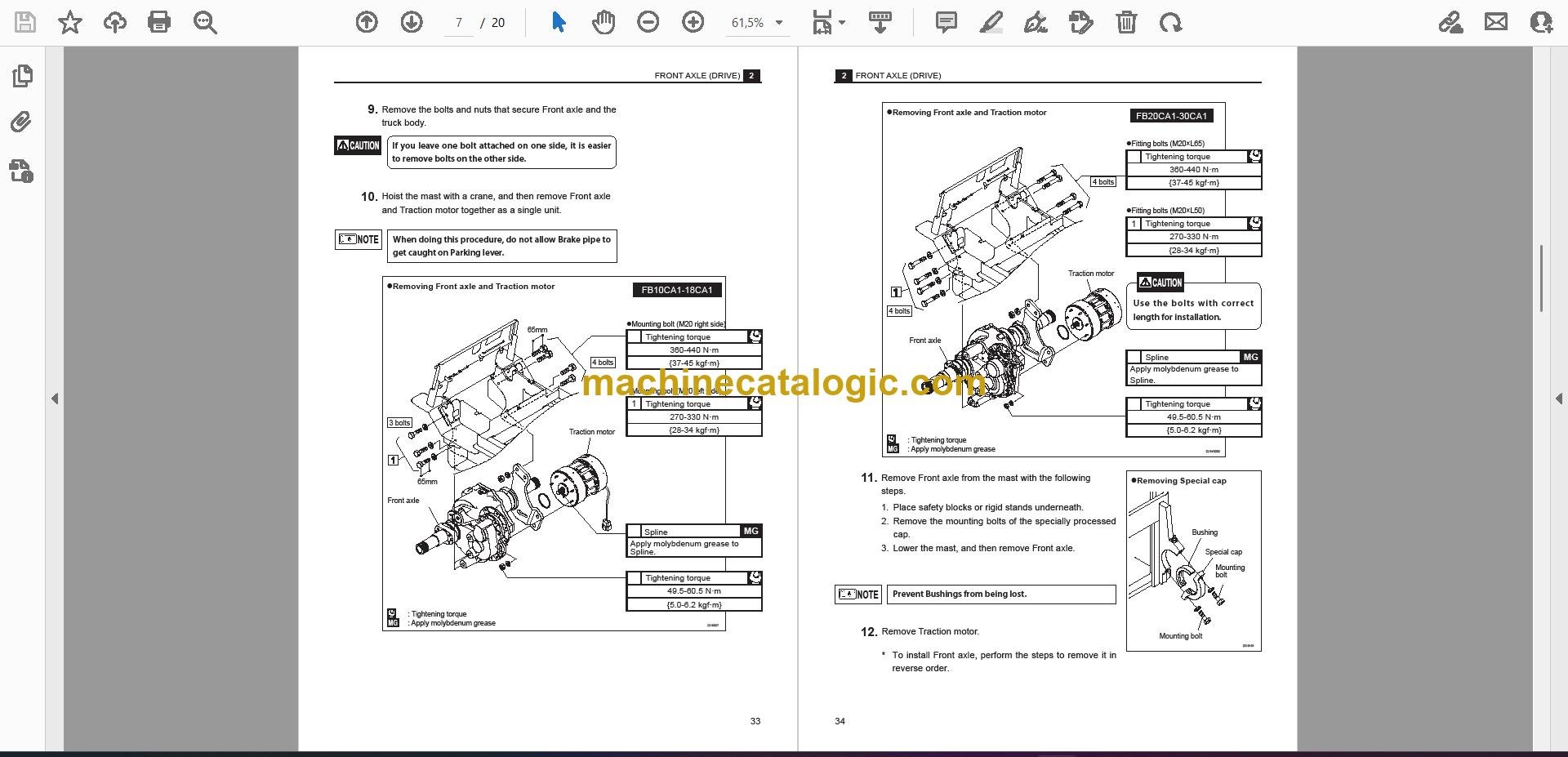Select the highlighter pen tool
The width and height of the screenshot is (1568, 757).
pyautogui.click(x=991, y=22)
